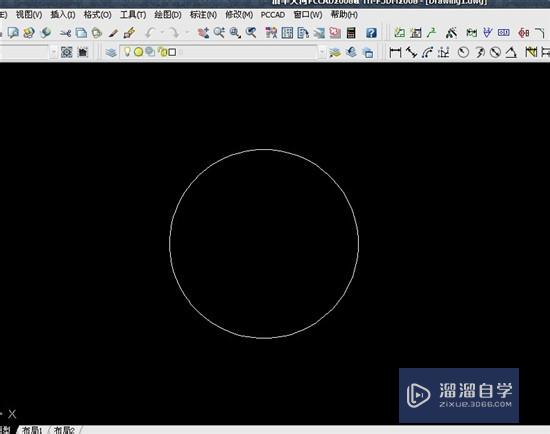The height and width of the screenshot is (434, 550).
Task: Click the Layer Previous icon
Action: [x=351, y=53]
